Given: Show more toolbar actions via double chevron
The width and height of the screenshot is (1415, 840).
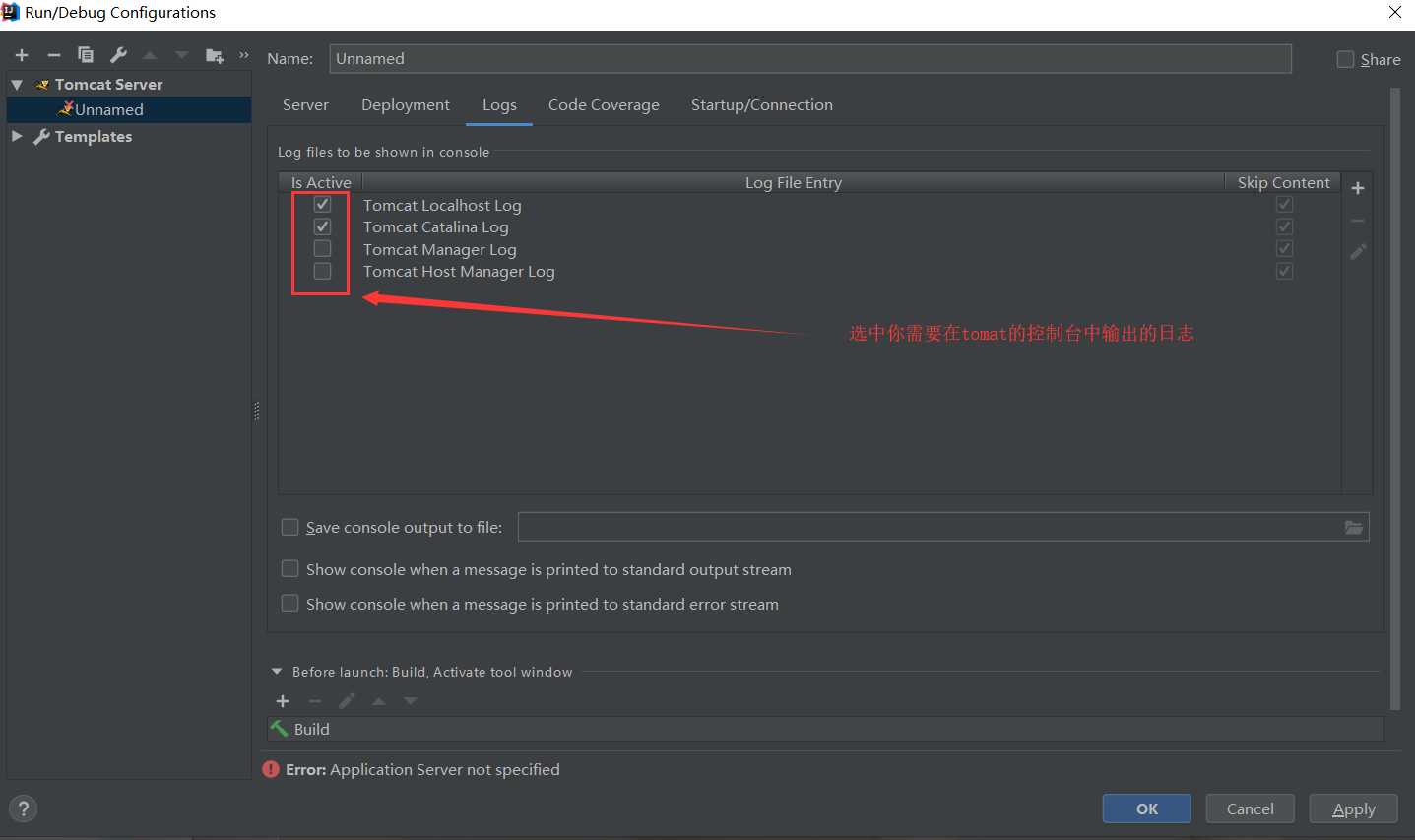Looking at the screenshot, I should coord(244,55).
